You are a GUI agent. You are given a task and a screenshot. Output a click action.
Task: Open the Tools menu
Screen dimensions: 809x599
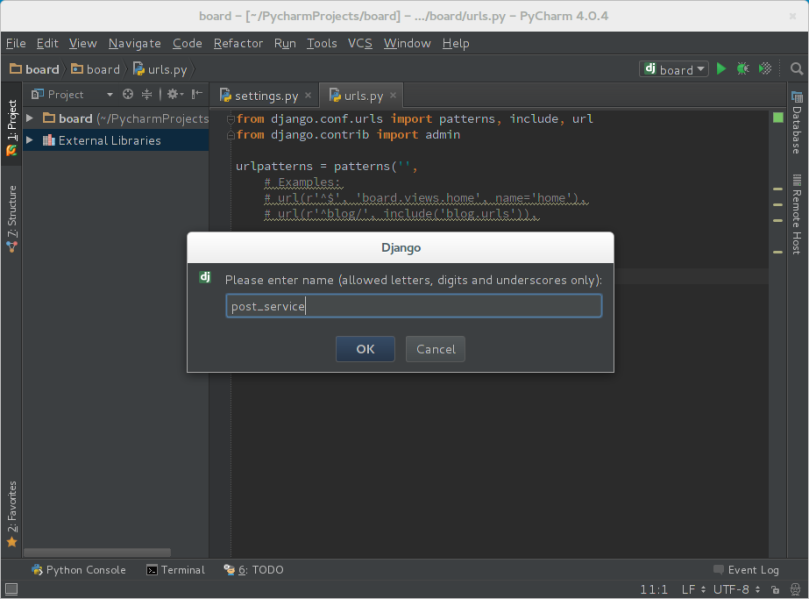[x=322, y=43]
